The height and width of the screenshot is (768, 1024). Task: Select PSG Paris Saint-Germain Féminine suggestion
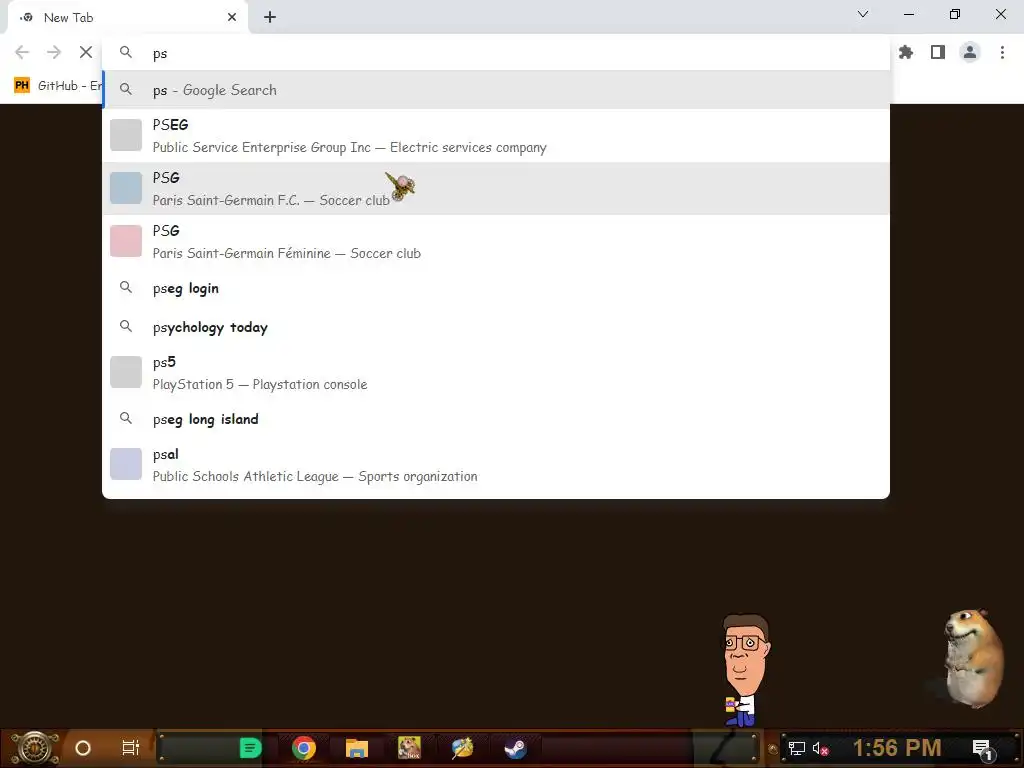[x=496, y=242]
